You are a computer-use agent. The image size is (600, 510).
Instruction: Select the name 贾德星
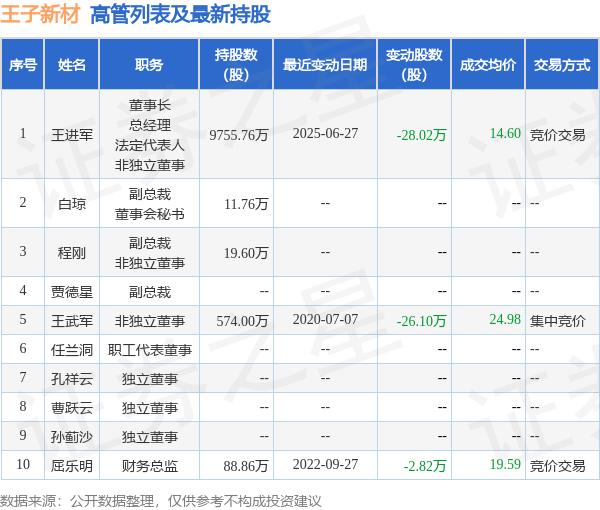click(x=72, y=292)
